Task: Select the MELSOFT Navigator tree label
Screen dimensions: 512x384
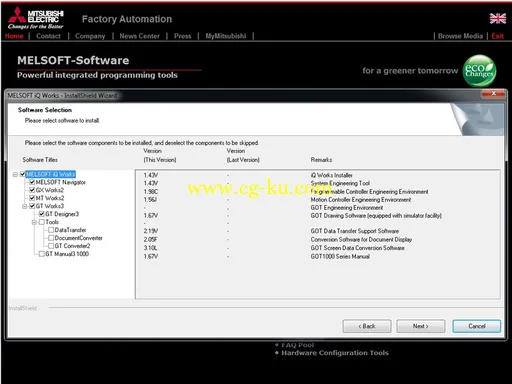Action: pyautogui.click(x=61, y=182)
